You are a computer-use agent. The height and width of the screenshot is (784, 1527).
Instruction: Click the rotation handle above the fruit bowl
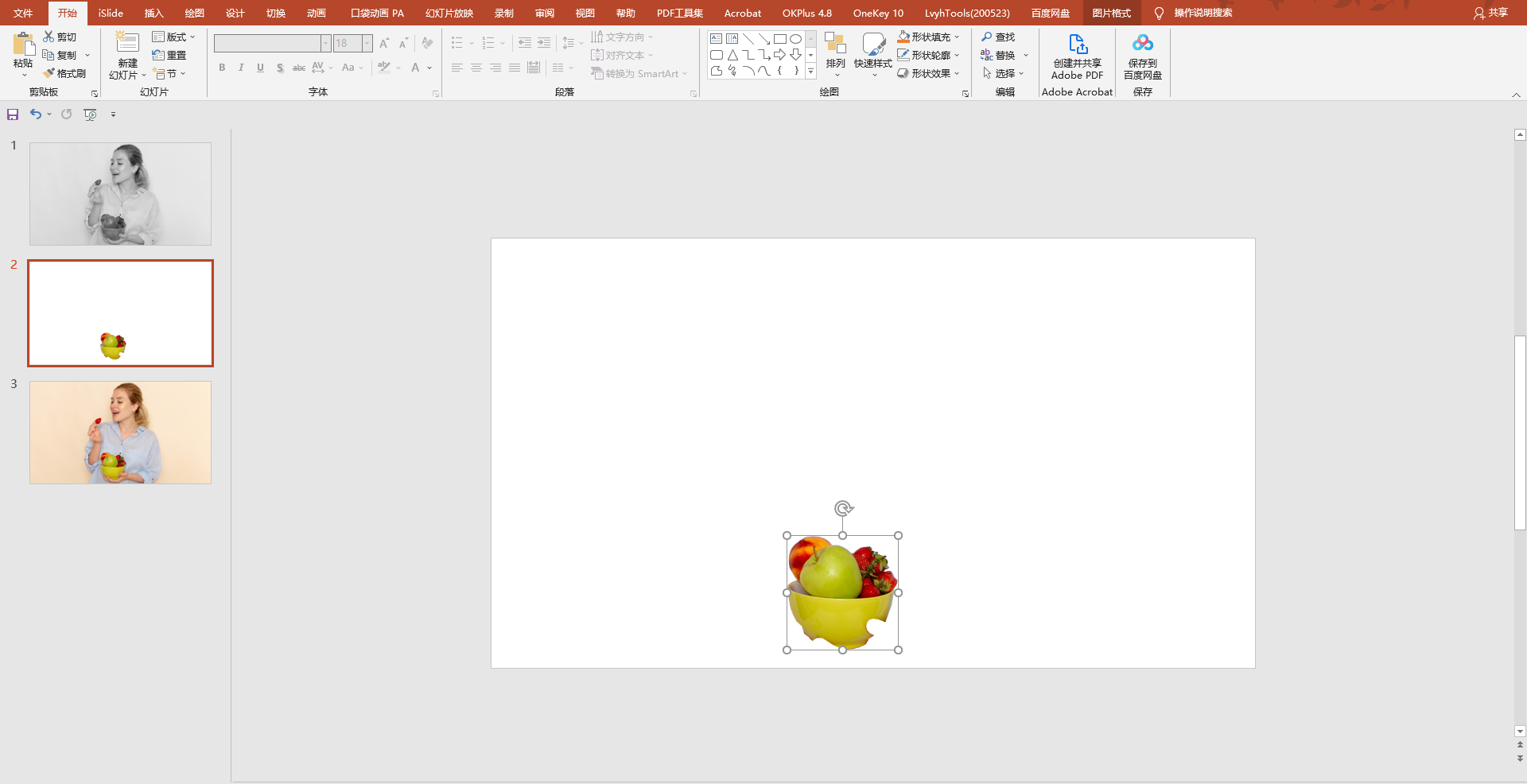pyautogui.click(x=843, y=508)
